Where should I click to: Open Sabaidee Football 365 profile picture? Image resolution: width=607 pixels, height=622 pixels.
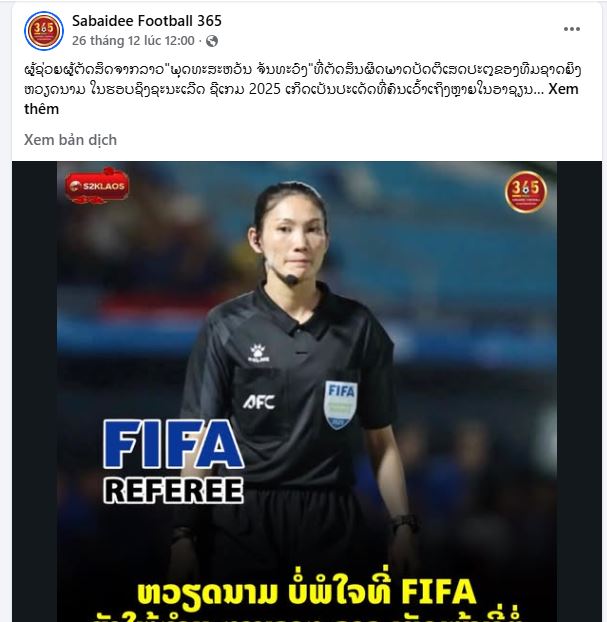[44, 31]
